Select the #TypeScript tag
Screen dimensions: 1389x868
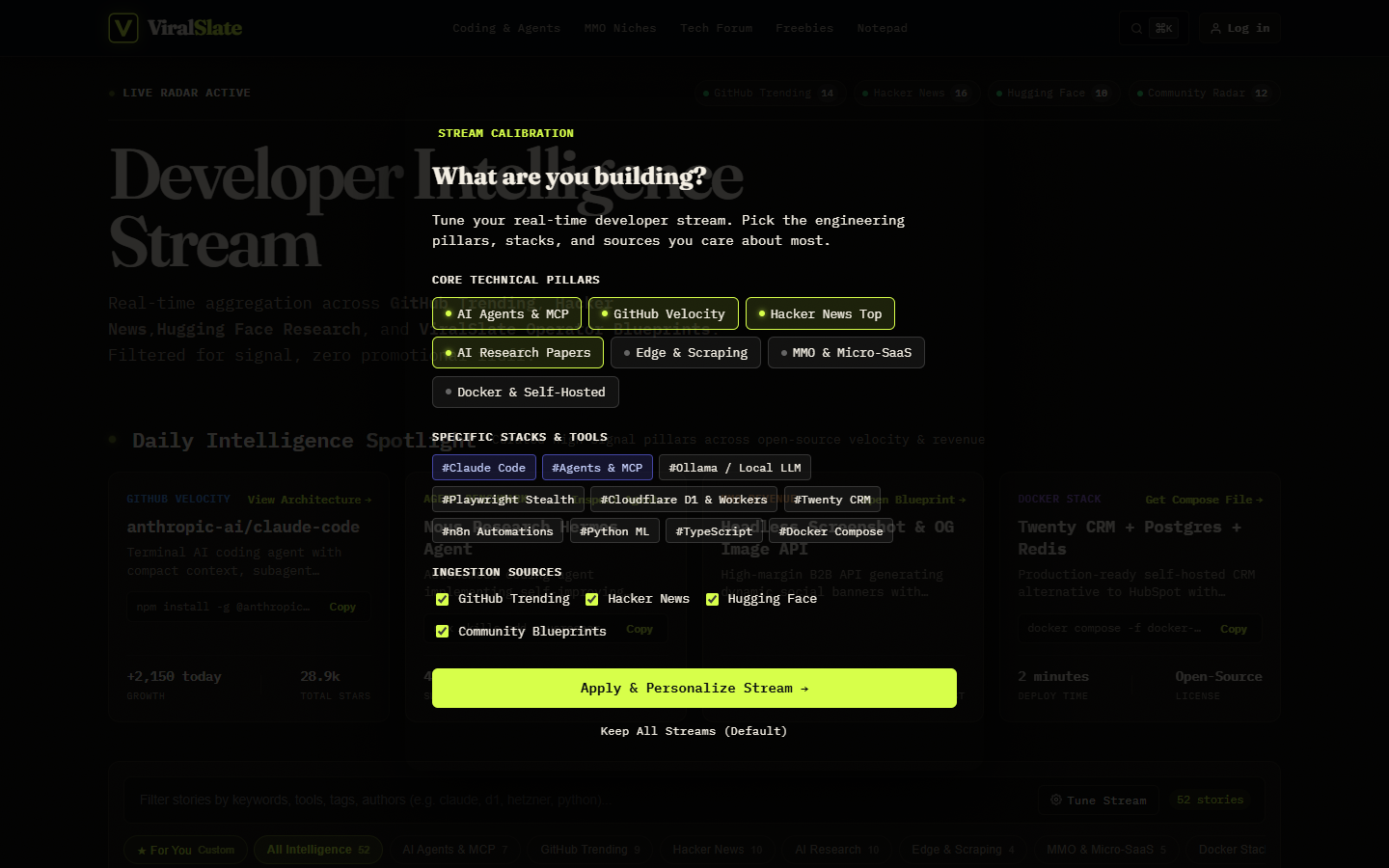(714, 531)
